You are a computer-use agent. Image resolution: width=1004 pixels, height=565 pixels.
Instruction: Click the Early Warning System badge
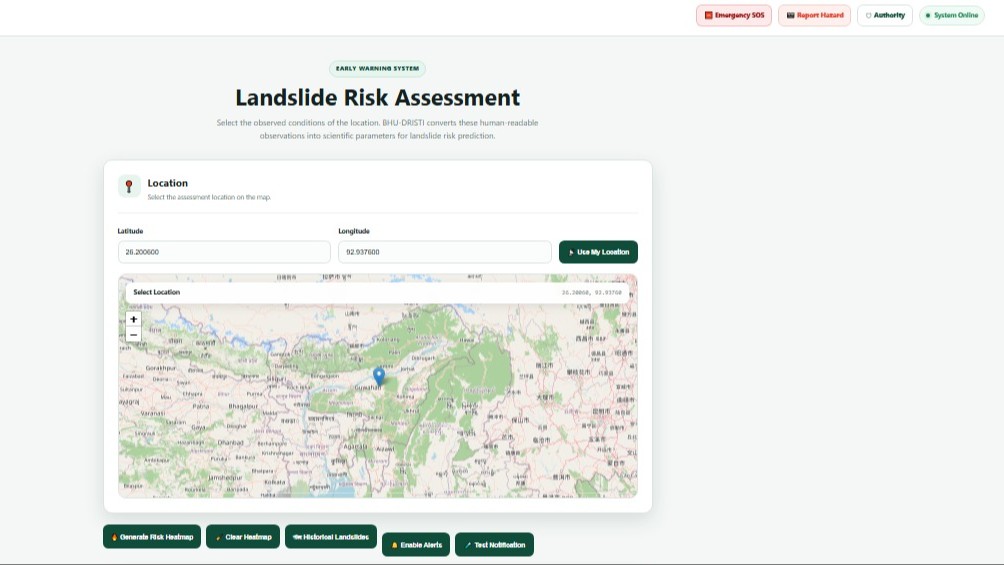coord(377,69)
